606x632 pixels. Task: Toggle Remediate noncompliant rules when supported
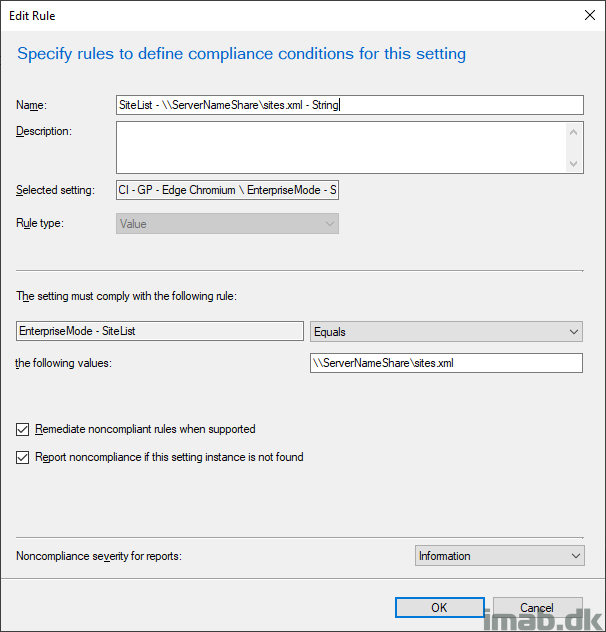click(23, 429)
